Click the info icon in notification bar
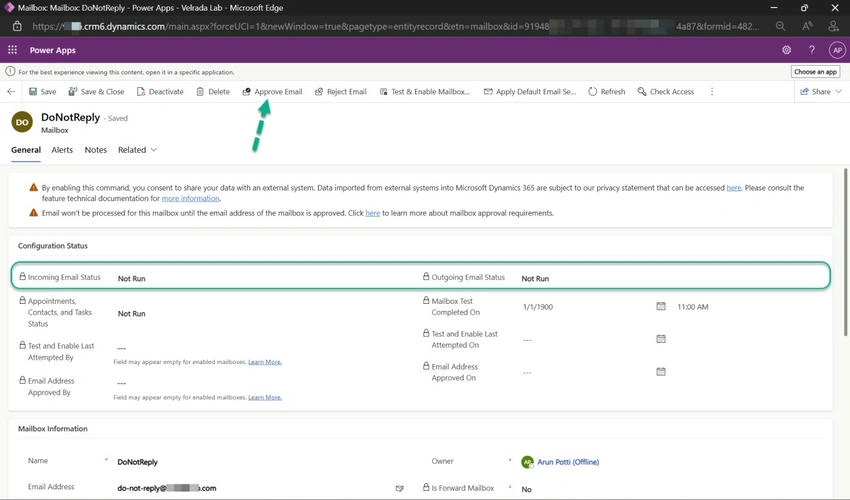 point(10,72)
